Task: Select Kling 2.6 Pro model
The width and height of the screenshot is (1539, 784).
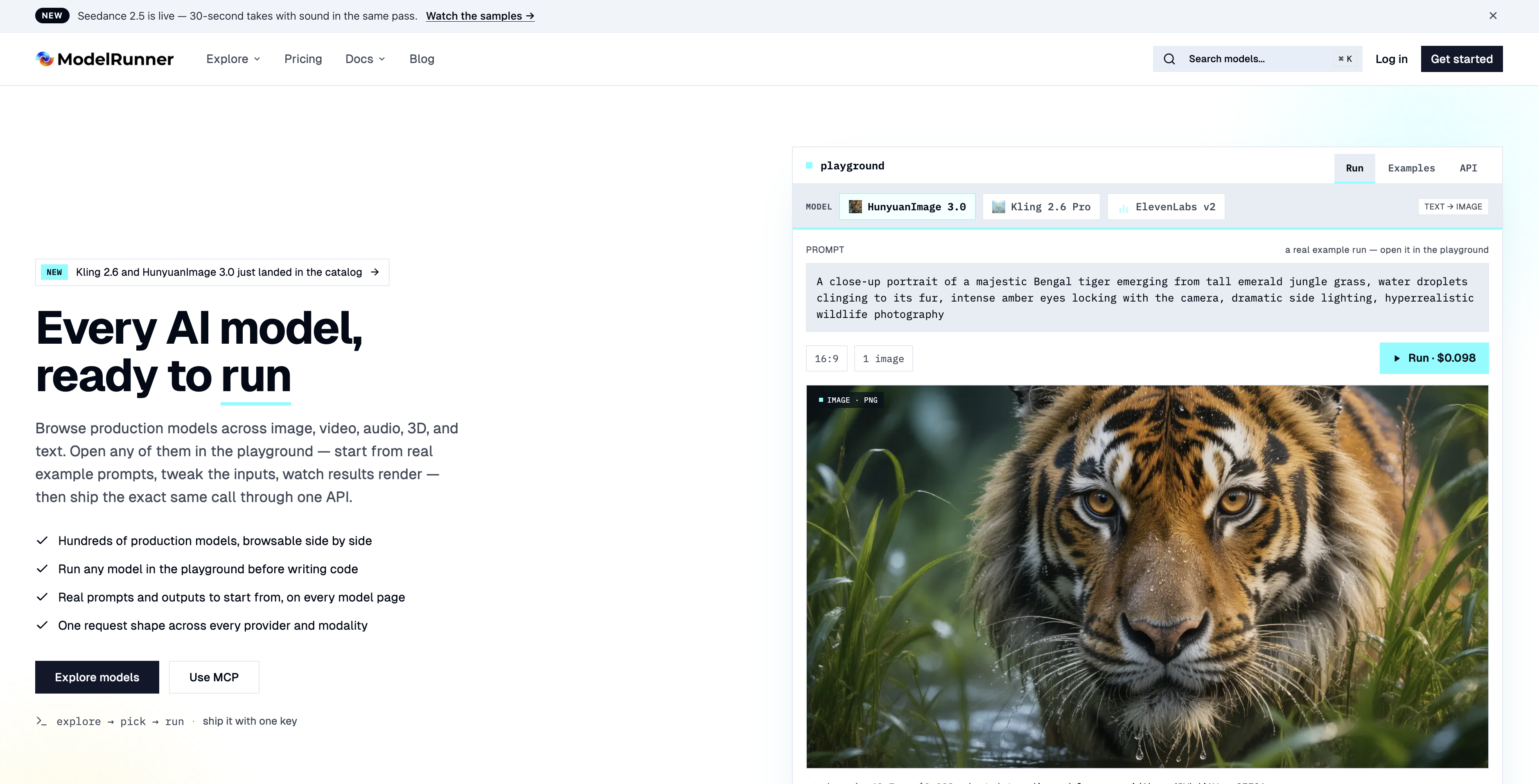Action: pyautogui.click(x=1041, y=207)
